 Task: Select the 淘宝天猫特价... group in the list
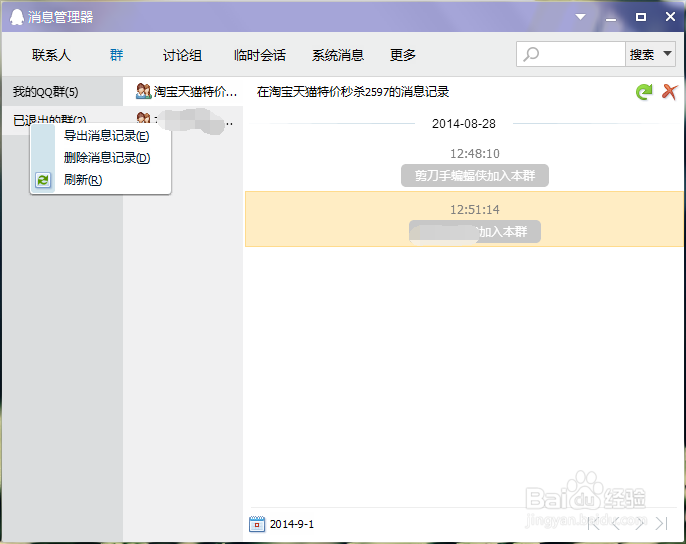pos(183,91)
